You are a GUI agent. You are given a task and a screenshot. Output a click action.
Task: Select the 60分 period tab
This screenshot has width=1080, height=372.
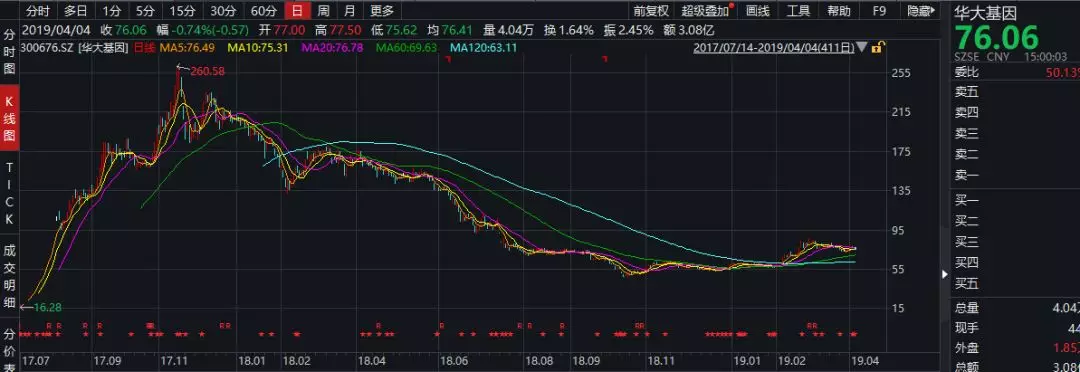coord(264,10)
